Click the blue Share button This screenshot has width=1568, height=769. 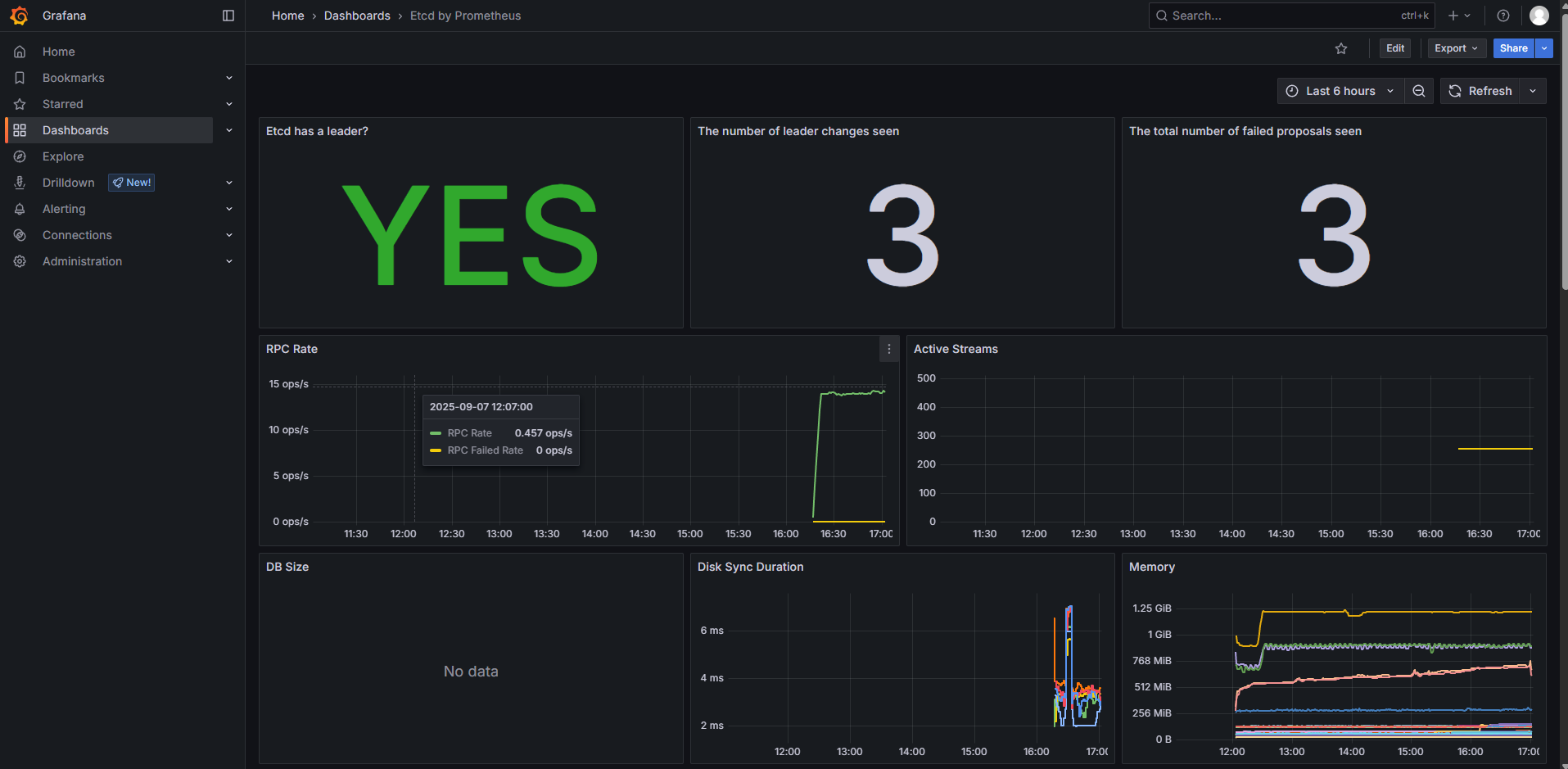pos(1514,48)
